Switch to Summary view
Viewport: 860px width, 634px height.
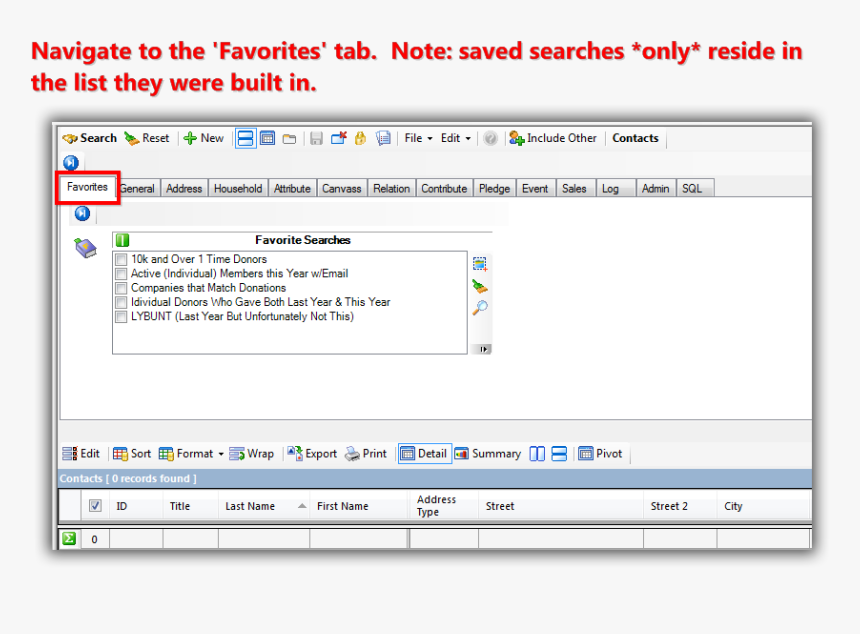(488, 454)
